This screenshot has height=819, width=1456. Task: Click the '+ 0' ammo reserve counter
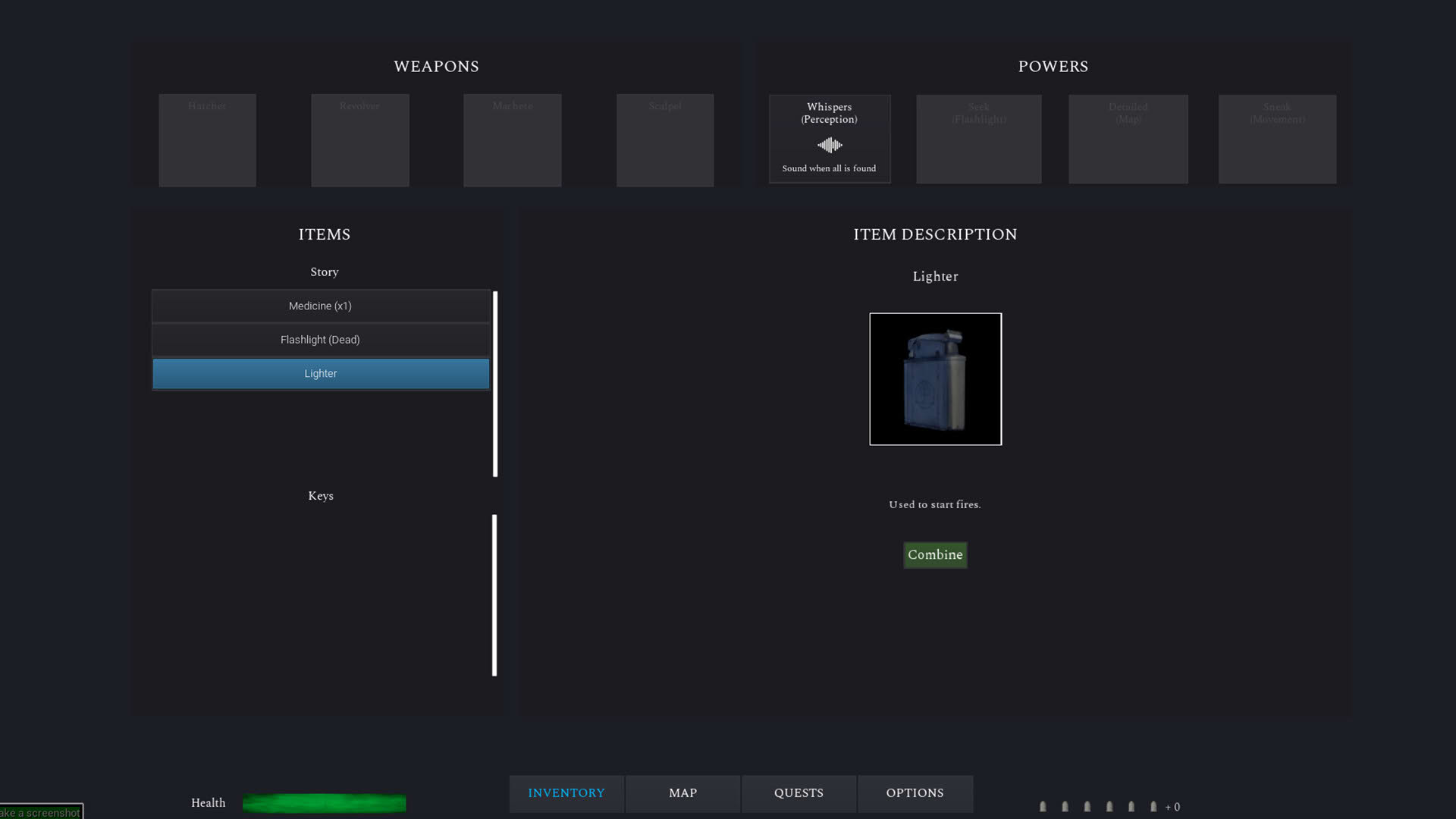(1172, 807)
